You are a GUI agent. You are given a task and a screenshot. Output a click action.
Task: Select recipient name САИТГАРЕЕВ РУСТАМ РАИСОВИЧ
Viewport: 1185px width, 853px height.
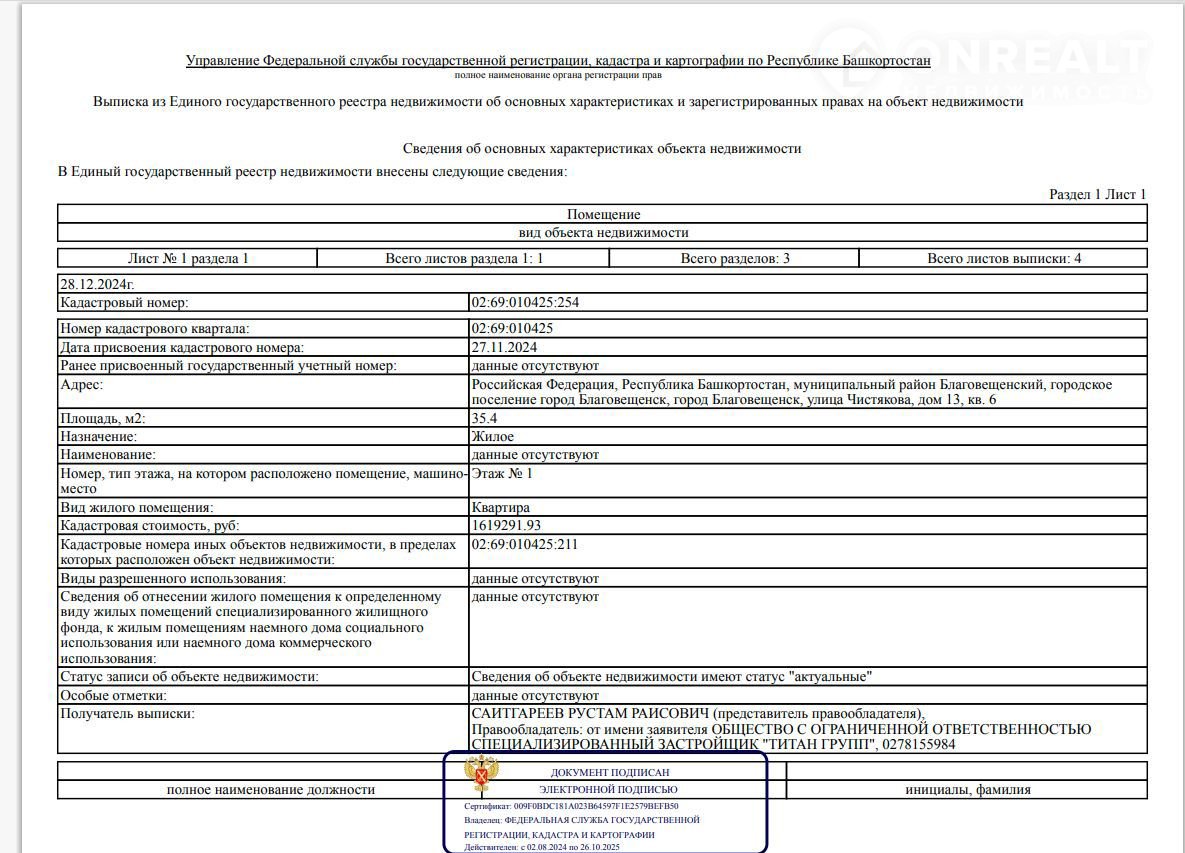pyautogui.click(x=590, y=714)
